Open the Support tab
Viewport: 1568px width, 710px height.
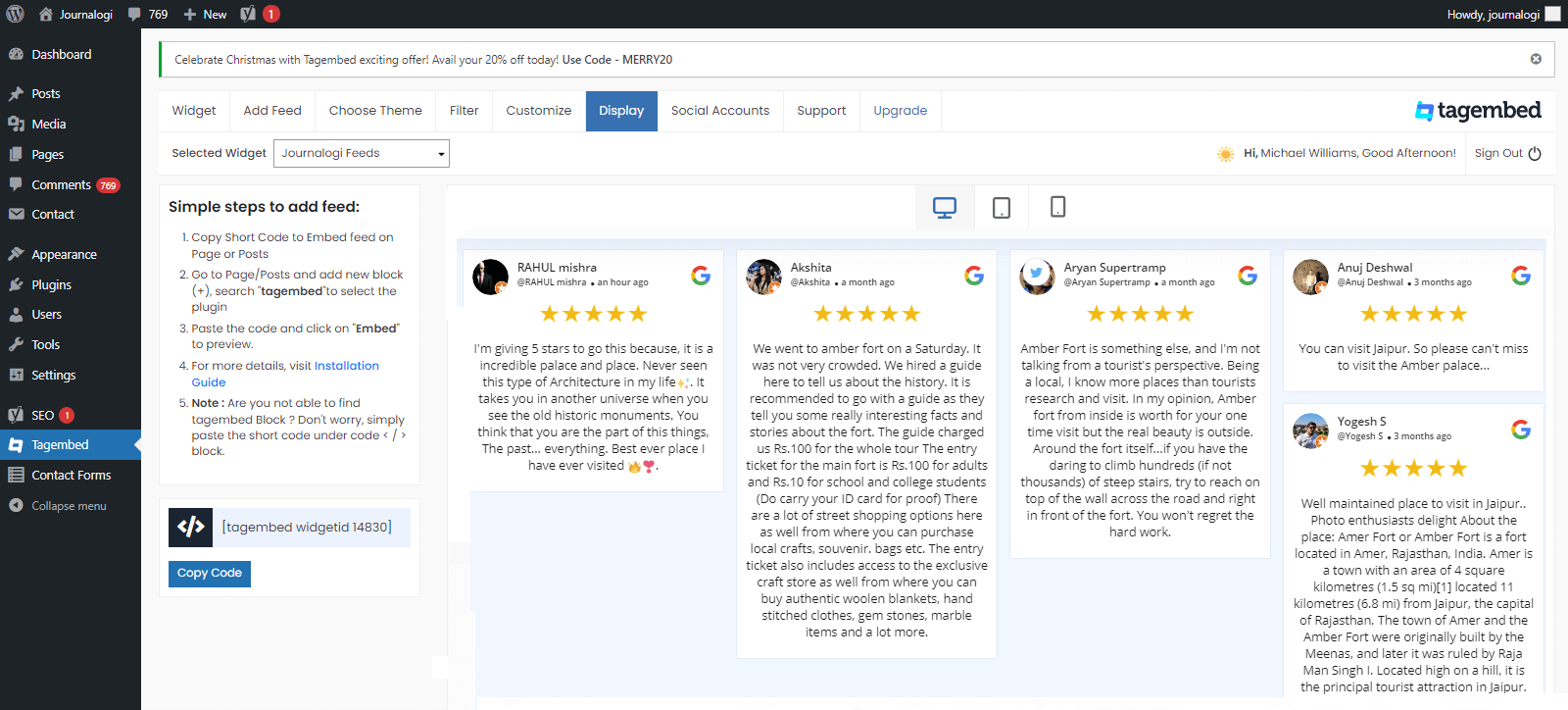pos(821,111)
